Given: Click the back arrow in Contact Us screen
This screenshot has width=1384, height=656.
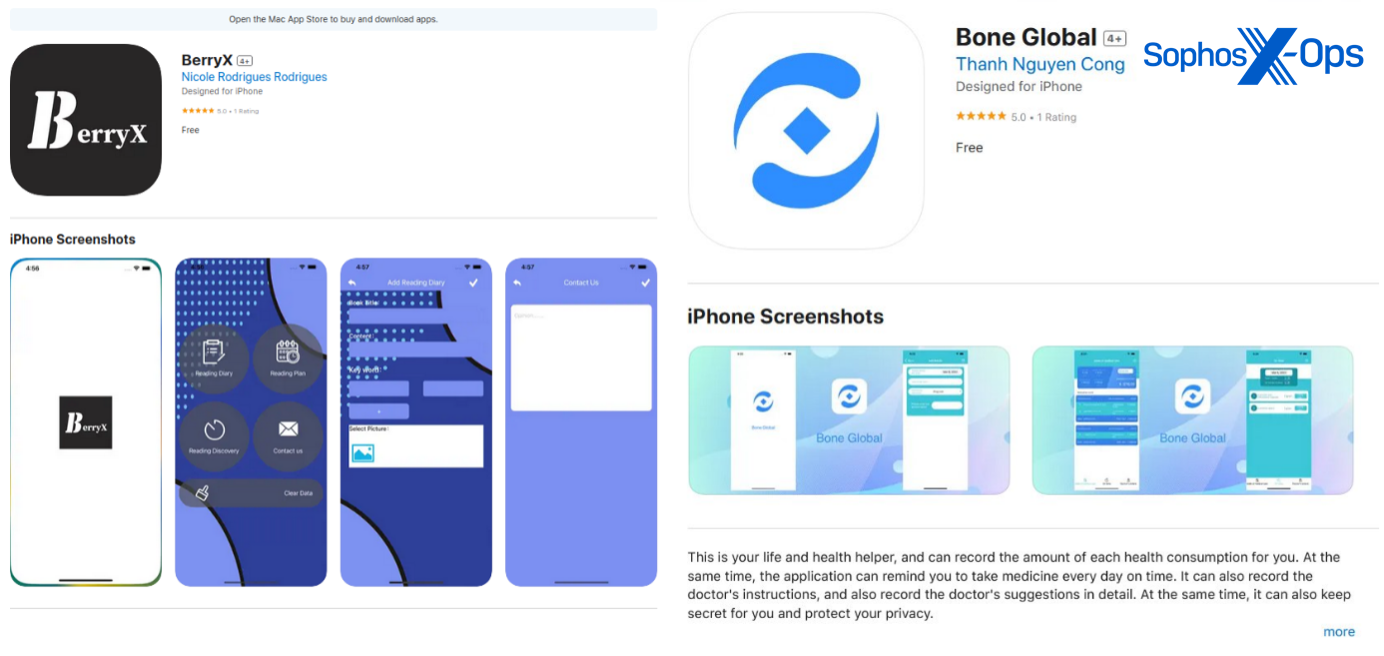Looking at the screenshot, I should tap(517, 283).
